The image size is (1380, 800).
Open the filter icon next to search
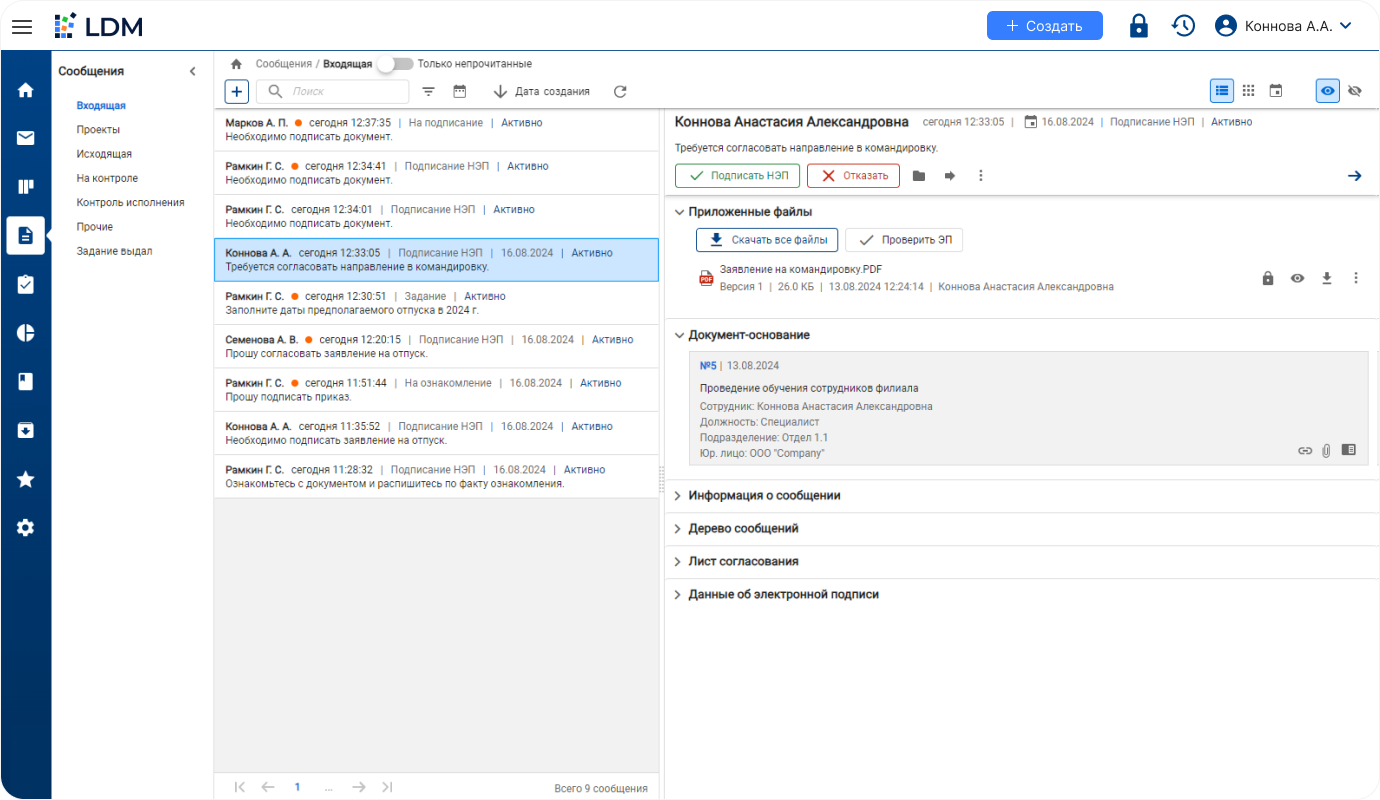point(429,91)
